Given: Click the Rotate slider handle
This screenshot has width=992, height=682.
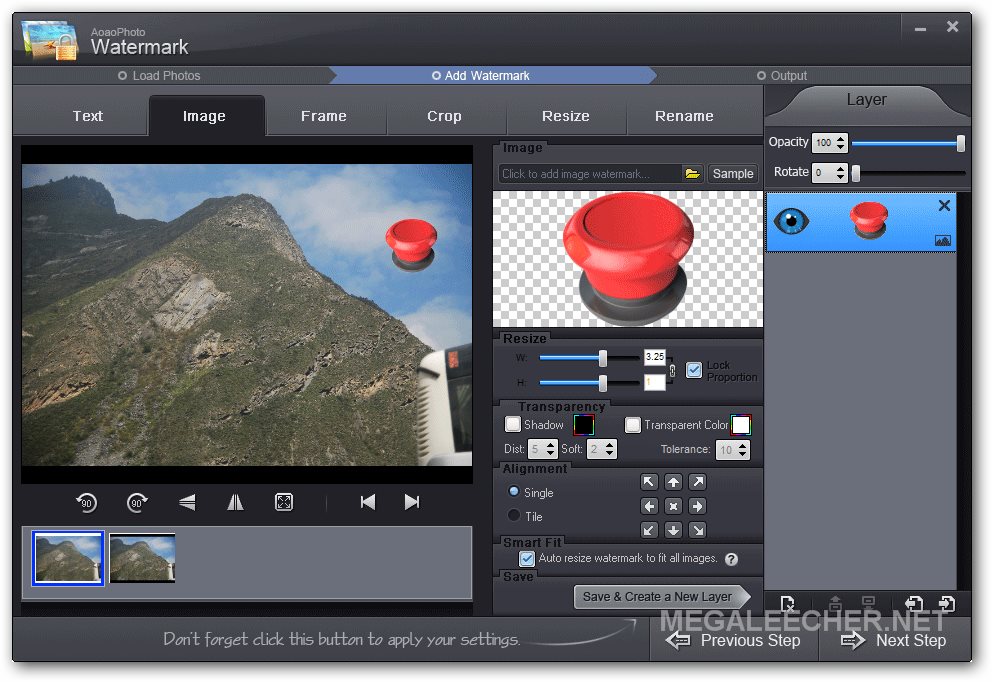Looking at the screenshot, I should [856, 173].
